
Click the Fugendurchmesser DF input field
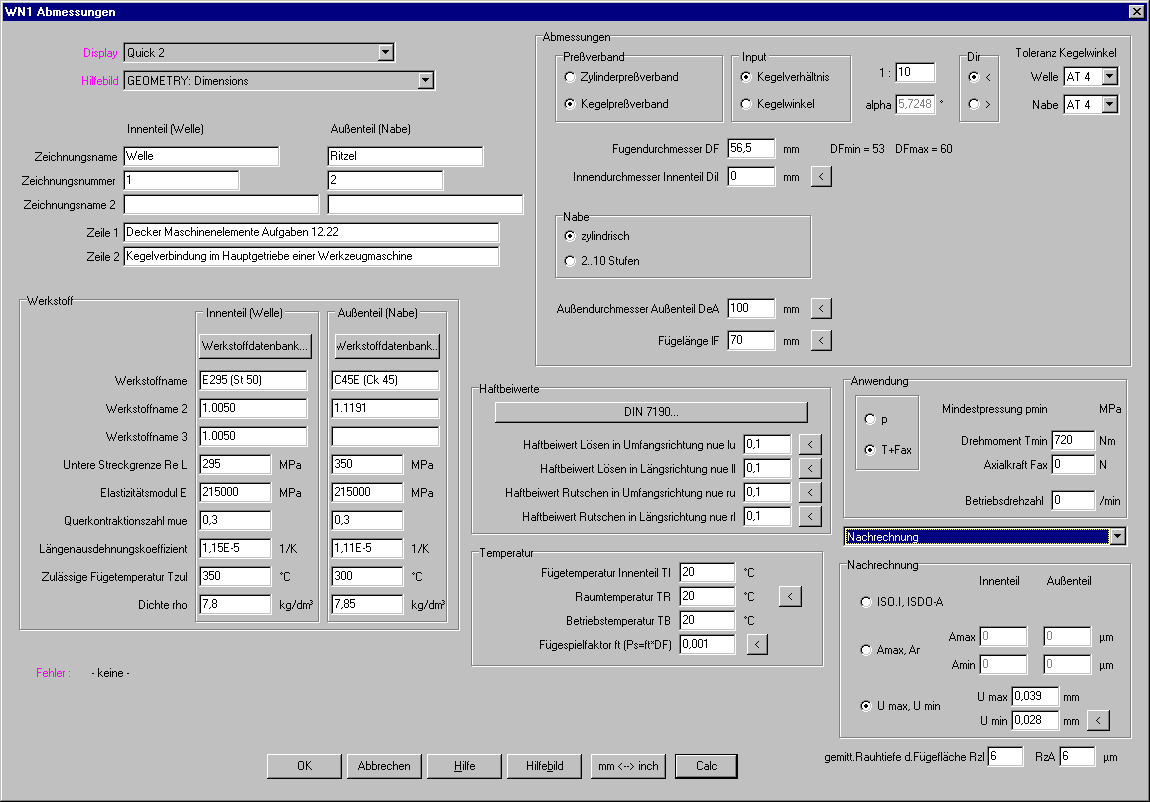750,149
